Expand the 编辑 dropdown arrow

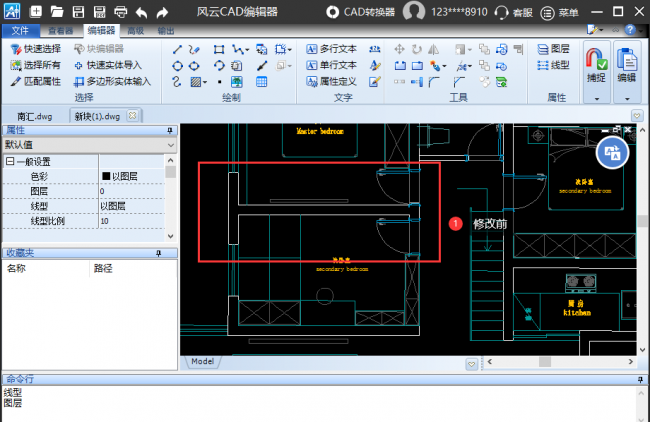(x=627, y=99)
